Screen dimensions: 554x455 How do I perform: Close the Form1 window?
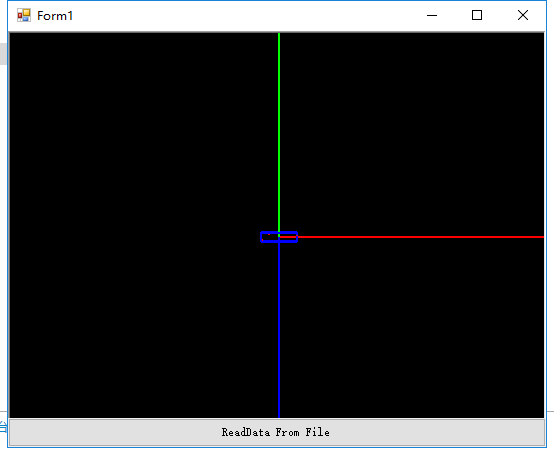click(x=523, y=15)
